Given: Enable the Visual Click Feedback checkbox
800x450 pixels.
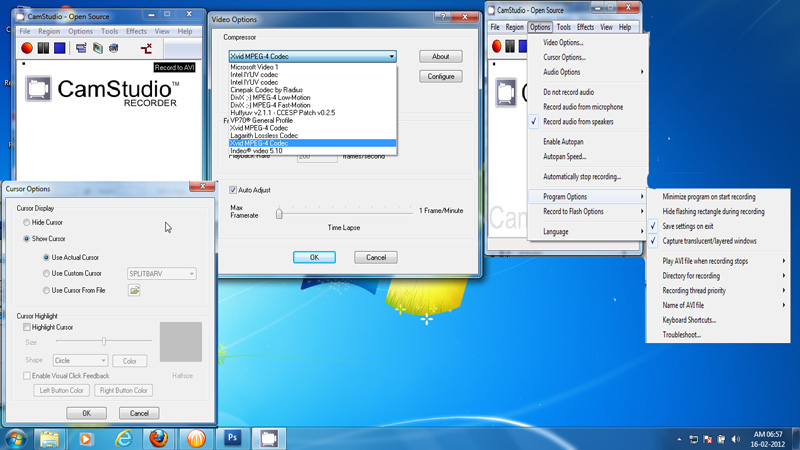Looking at the screenshot, I should click(27, 376).
